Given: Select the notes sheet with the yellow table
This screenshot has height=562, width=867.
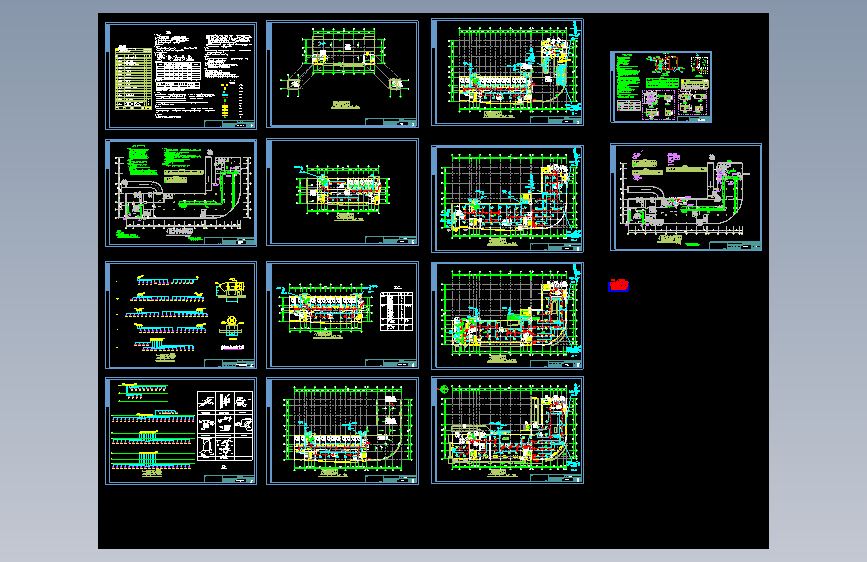Looking at the screenshot, I should point(181,76).
